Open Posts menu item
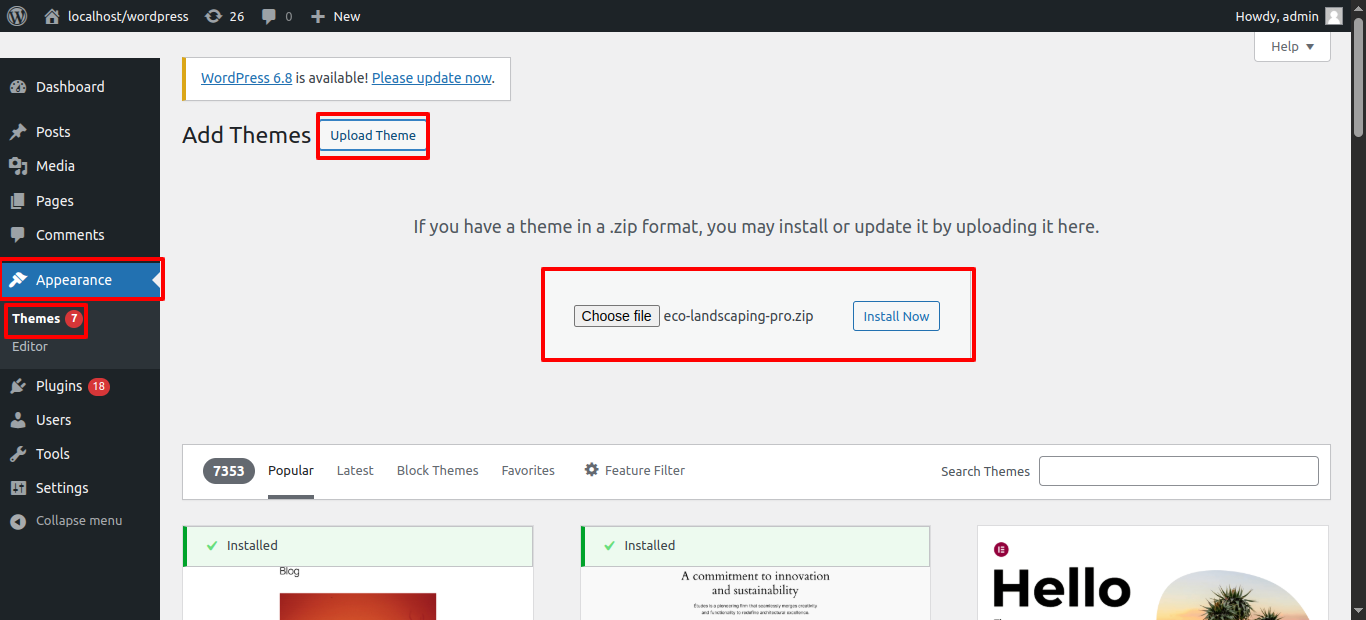 [x=80, y=132]
